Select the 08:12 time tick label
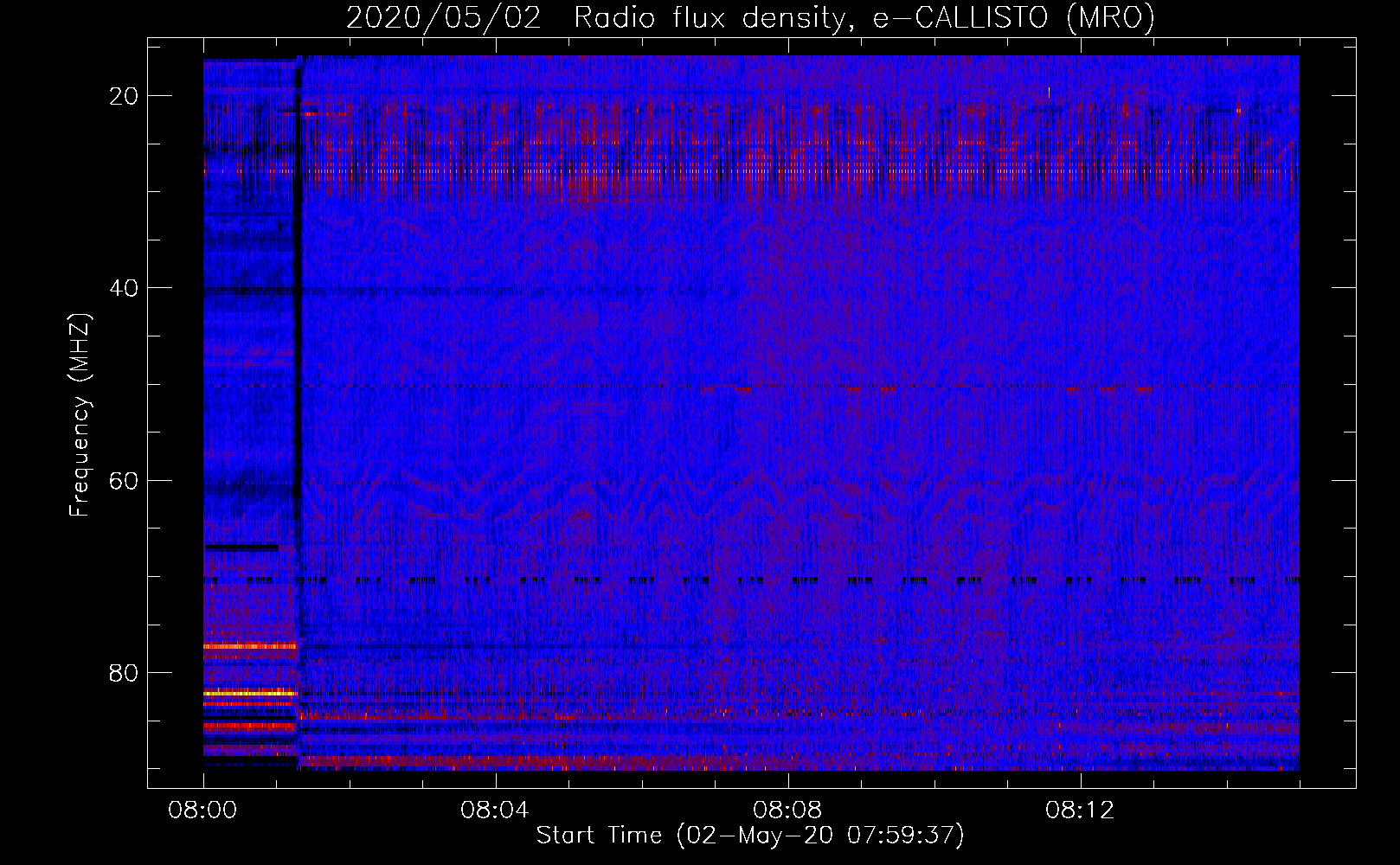The width and height of the screenshot is (1400, 865). 1080,811
